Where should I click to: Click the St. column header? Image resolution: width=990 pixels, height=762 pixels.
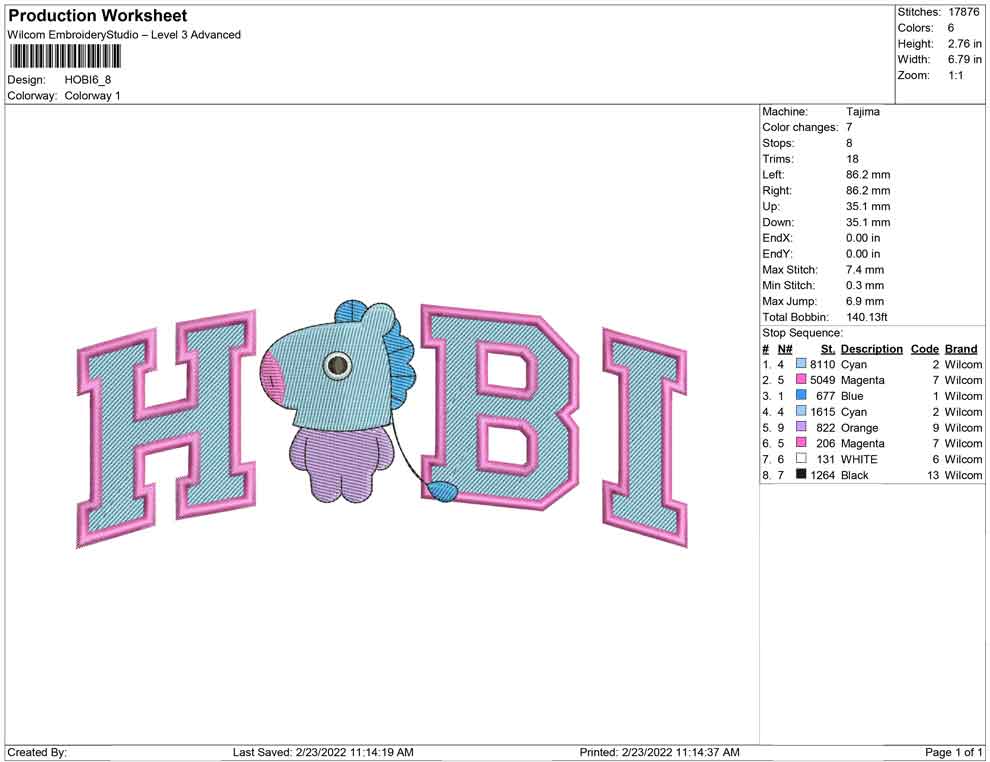tap(828, 348)
